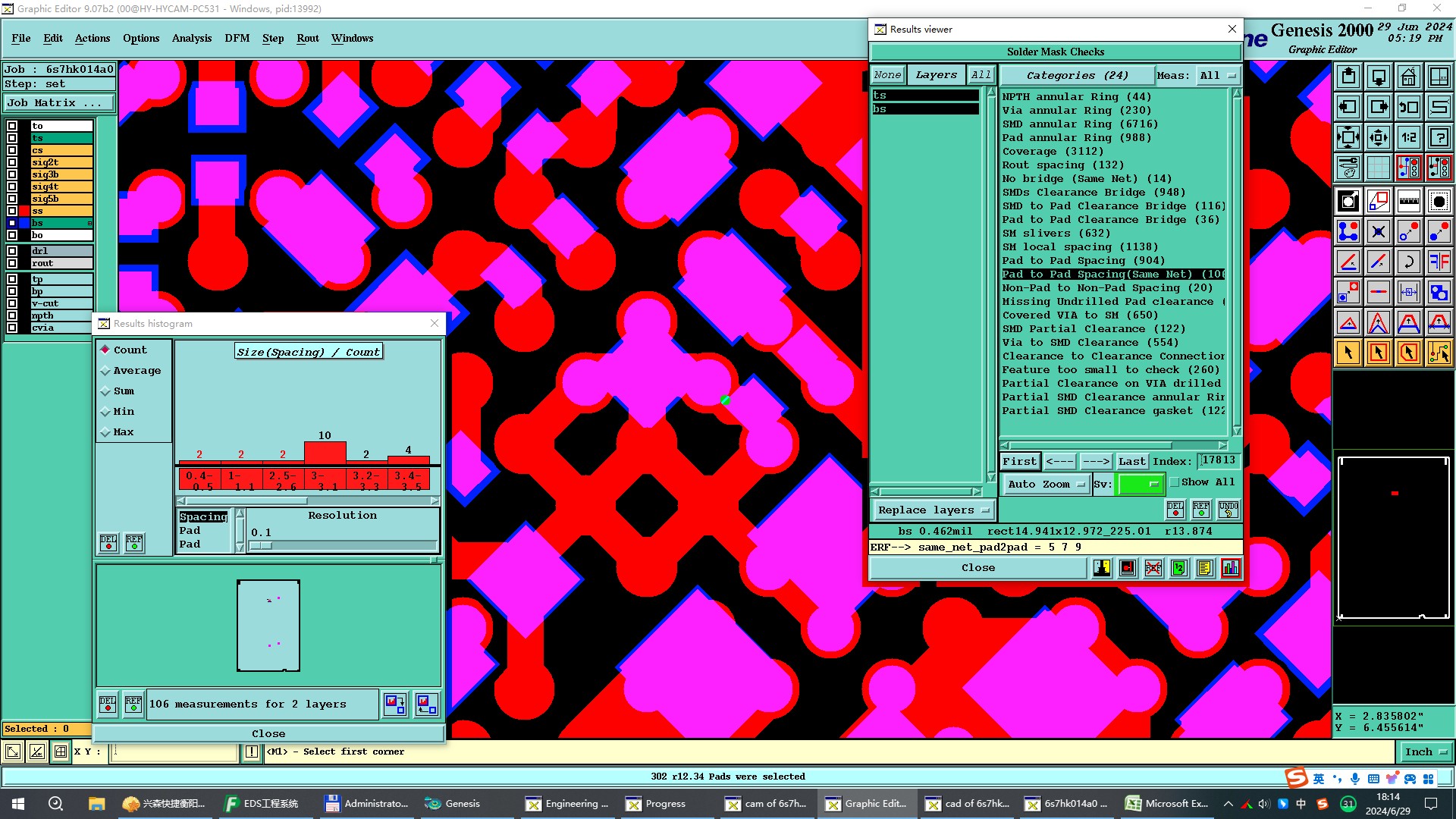Select the arrow pointer selection tool

click(x=1348, y=353)
